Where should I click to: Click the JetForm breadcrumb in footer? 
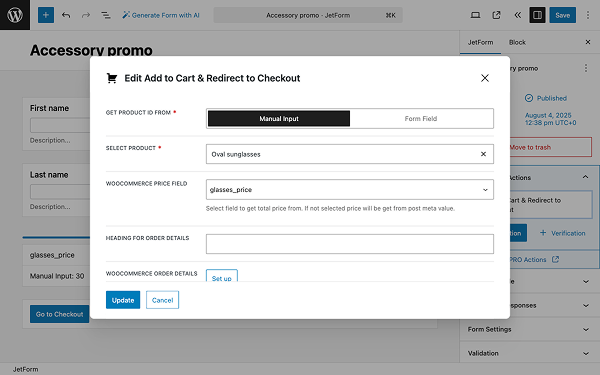pyautogui.click(x=25, y=369)
